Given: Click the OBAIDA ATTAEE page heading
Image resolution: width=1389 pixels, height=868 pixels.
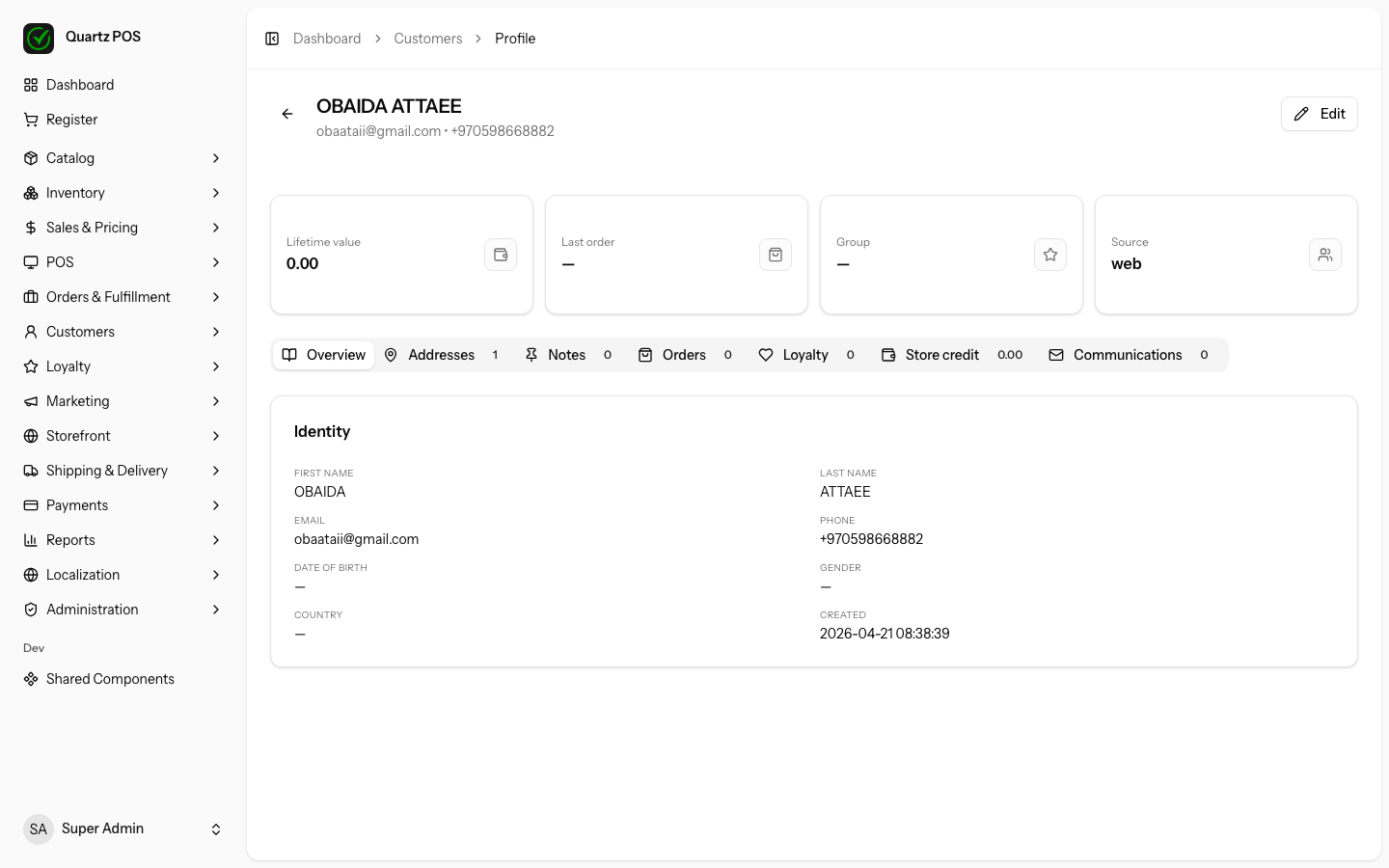Looking at the screenshot, I should point(389,106).
